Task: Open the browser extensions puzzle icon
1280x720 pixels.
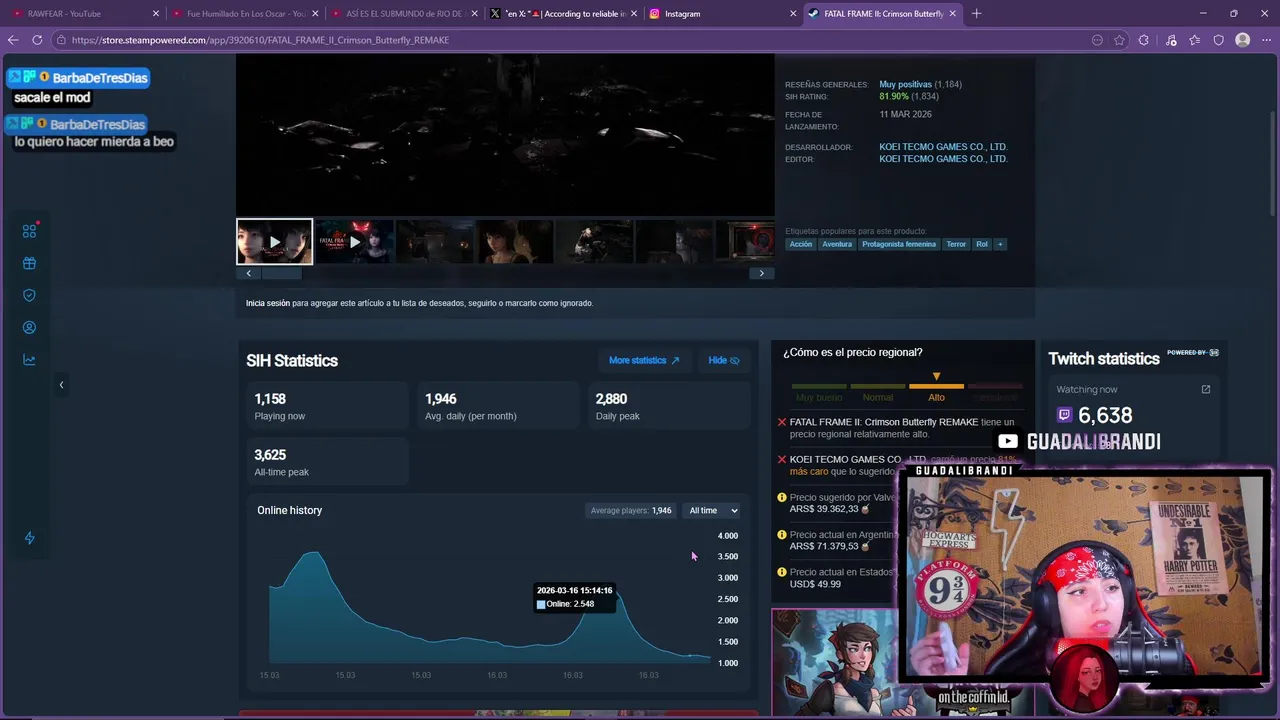Action: 1144,40
